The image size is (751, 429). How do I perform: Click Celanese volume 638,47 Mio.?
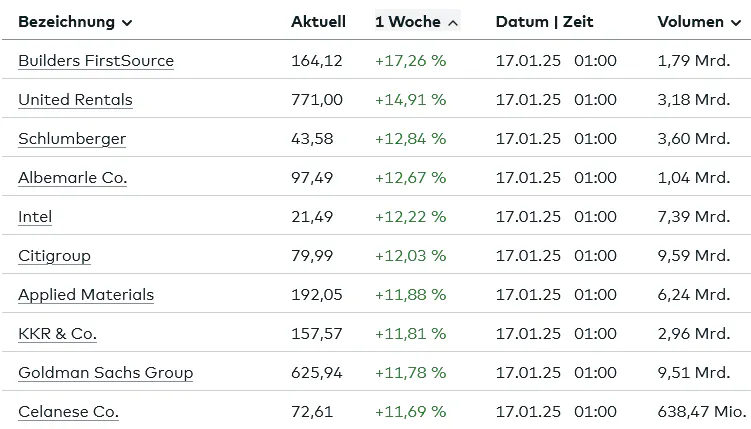(702, 412)
